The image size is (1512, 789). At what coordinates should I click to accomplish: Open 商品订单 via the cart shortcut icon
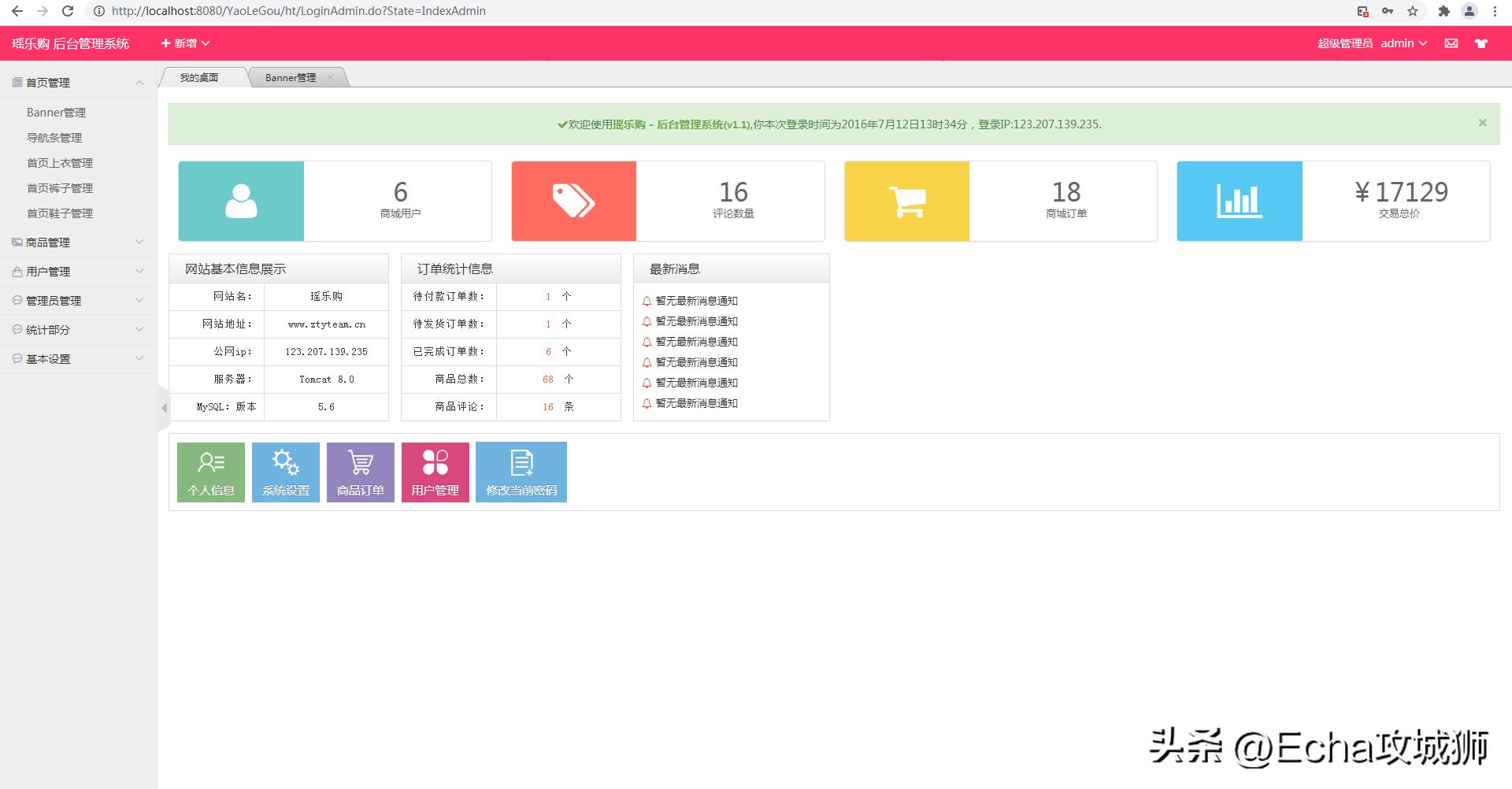pos(359,463)
